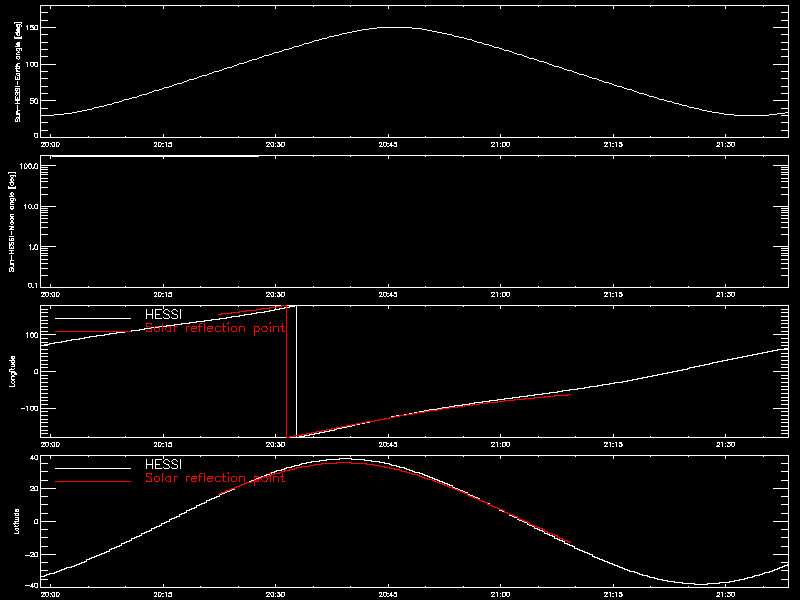Screen dimensions: 800x600
Task: Click the -20 tick label on Latitude plot
Action: (x=32, y=555)
